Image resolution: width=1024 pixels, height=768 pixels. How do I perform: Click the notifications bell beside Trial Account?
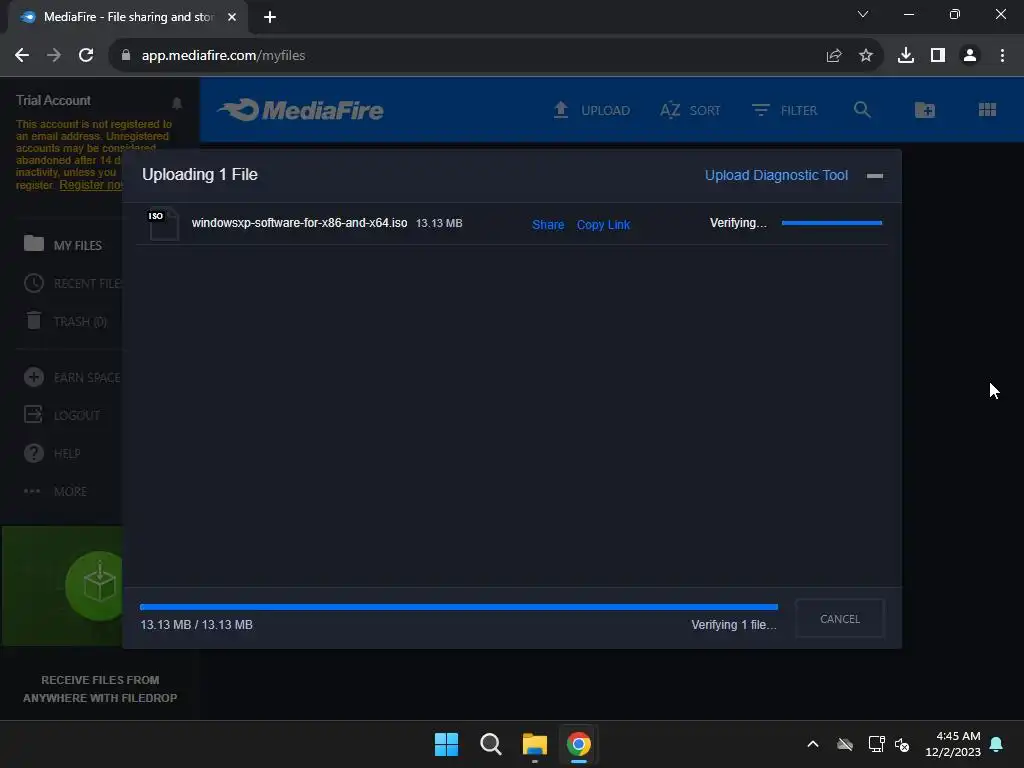(176, 103)
